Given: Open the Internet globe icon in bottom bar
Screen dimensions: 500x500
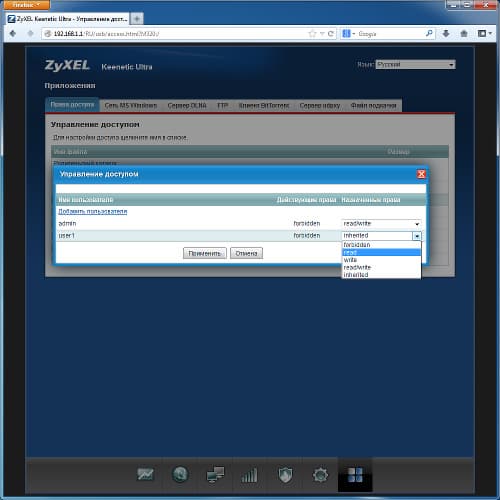Looking at the screenshot, I should point(180,474).
